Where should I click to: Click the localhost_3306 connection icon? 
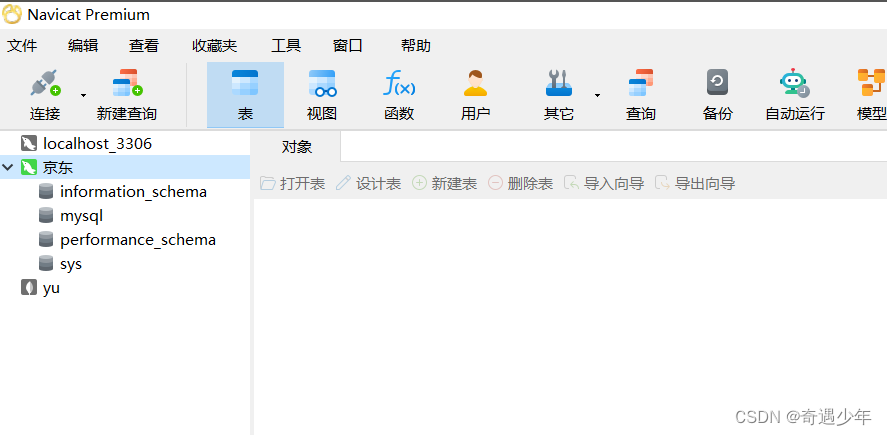click(29, 144)
